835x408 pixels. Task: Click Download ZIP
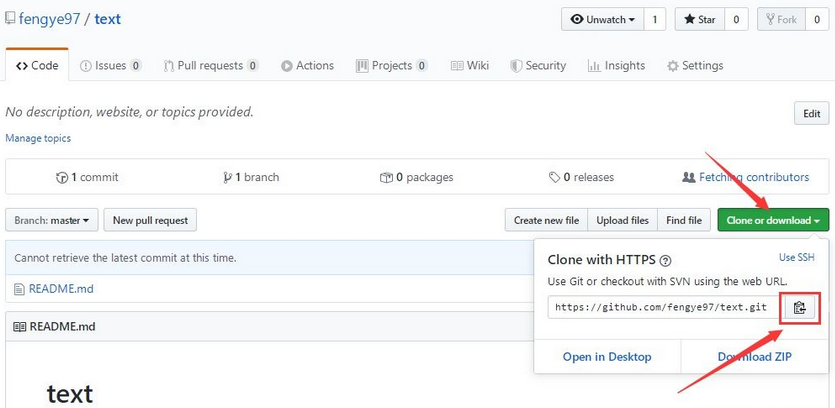point(755,357)
